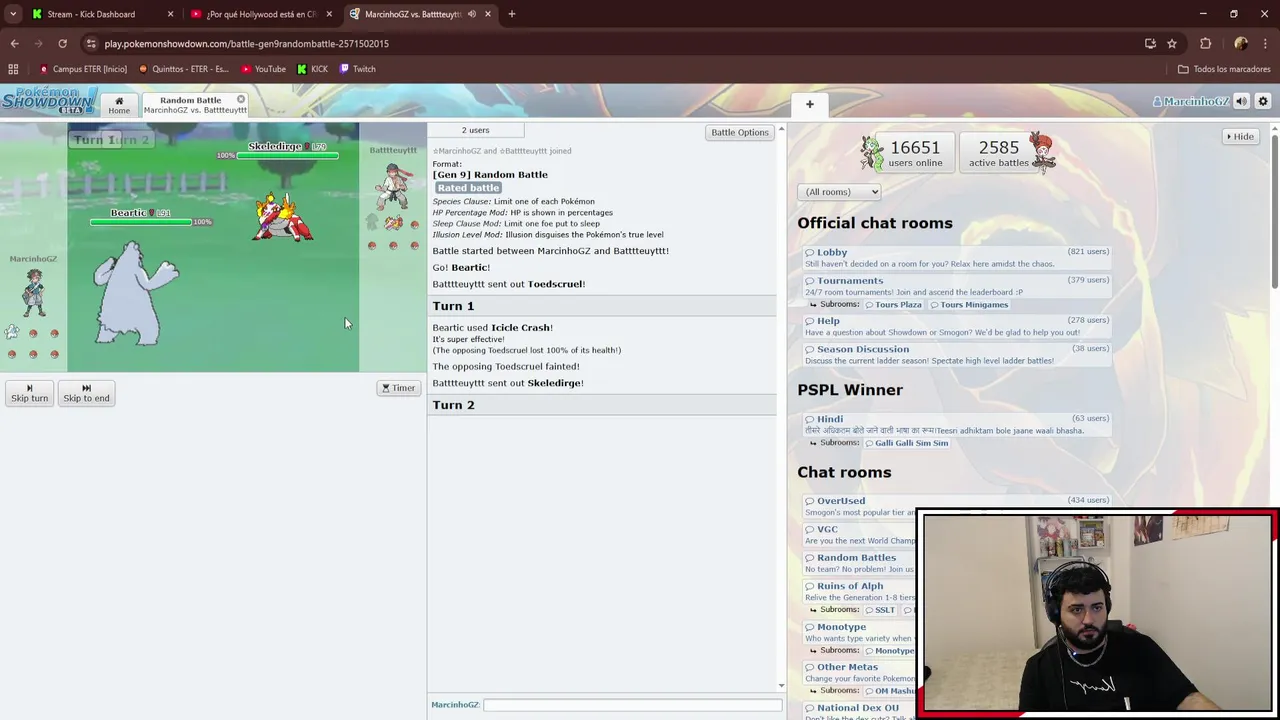Reload the page
Viewport: 1280px width, 720px height.
tap(62, 43)
